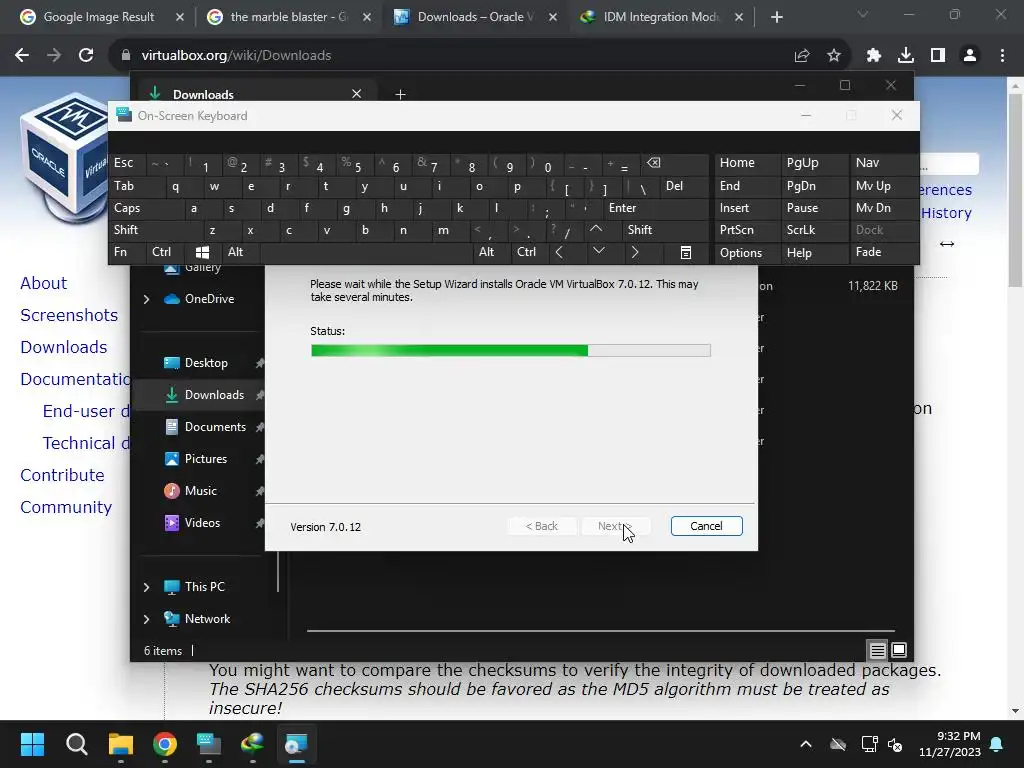
Task: Go back using Chrome's back arrow
Action: pyautogui.click(x=22, y=56)
